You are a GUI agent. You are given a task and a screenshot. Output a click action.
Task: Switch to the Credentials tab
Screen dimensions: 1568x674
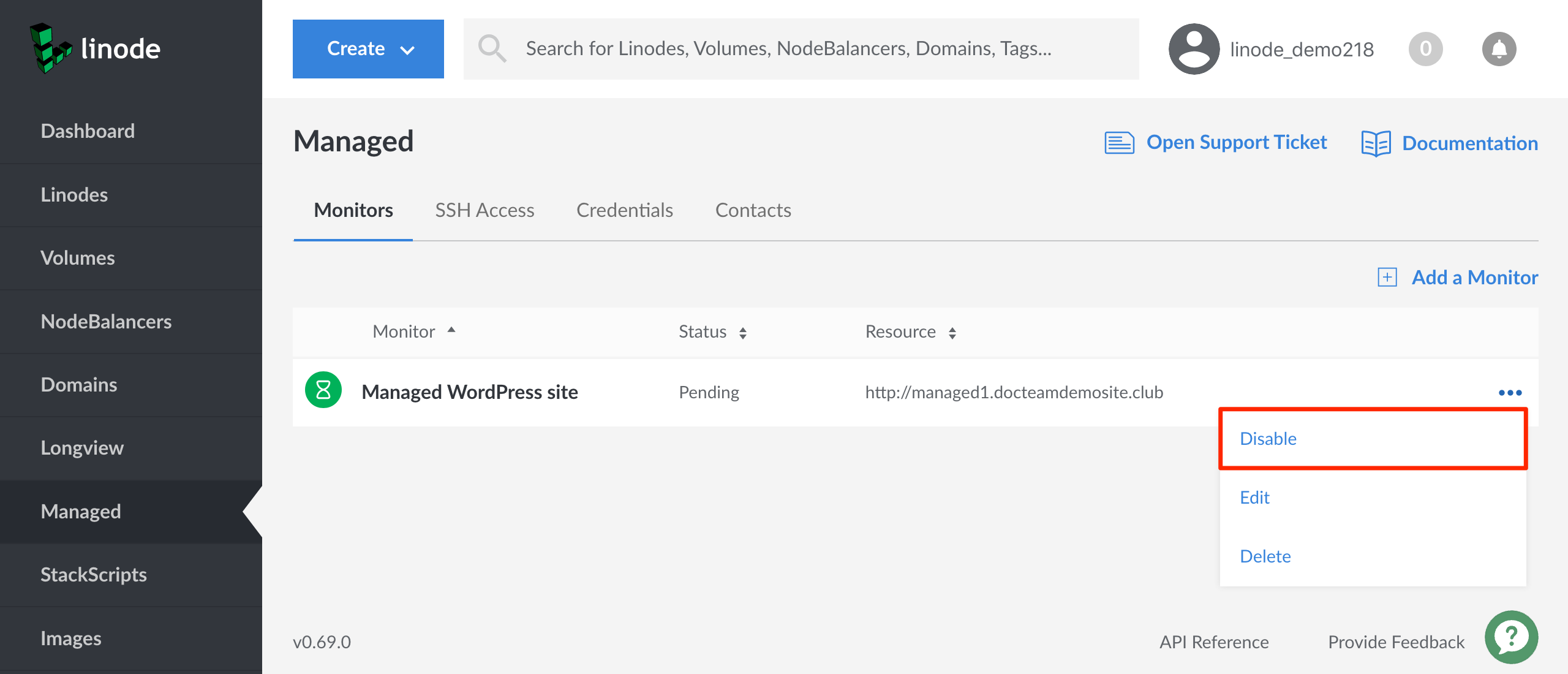tap(624, 211)
